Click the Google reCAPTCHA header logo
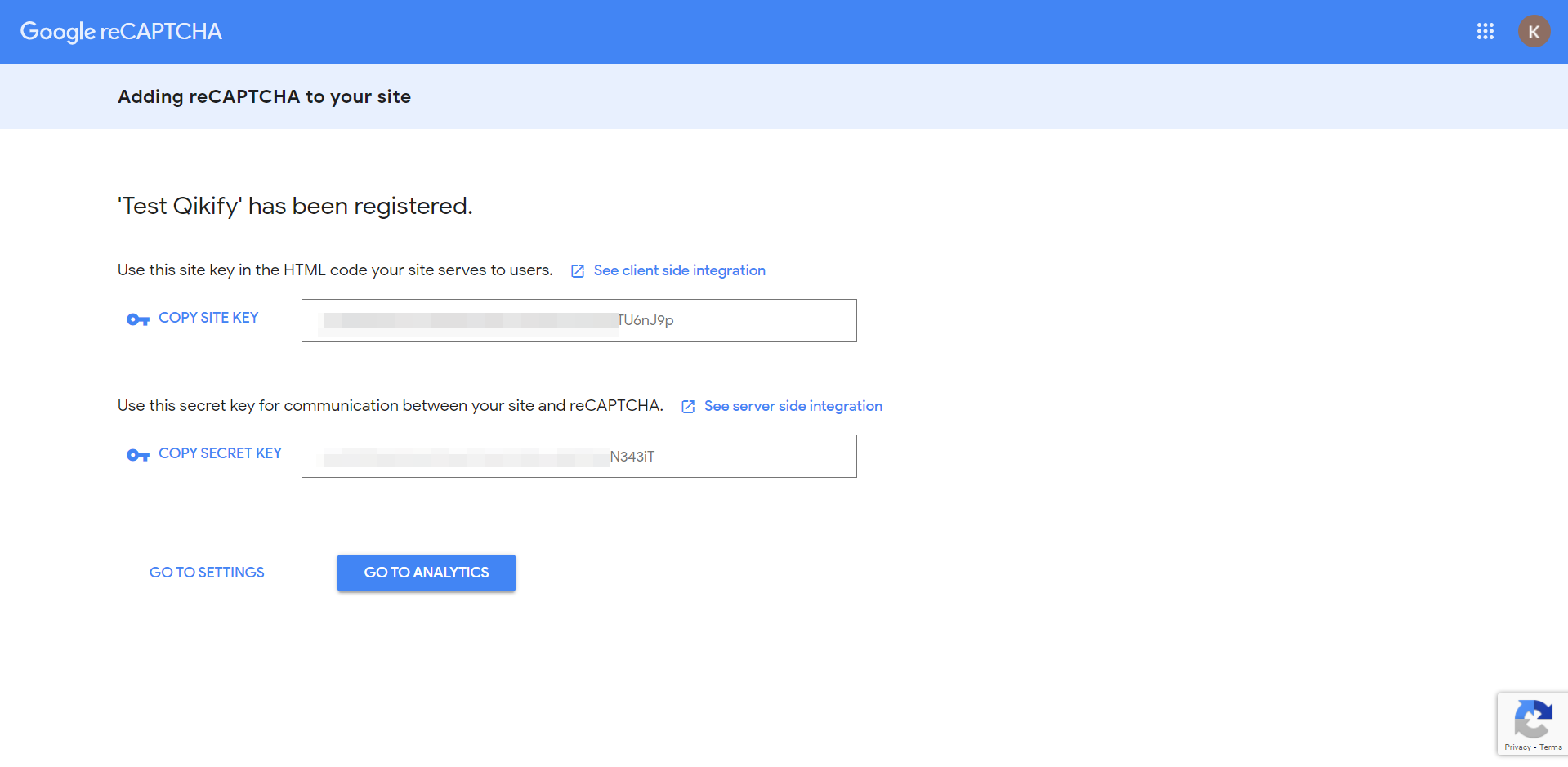Viewport: 1568px width, 767px height. tap(121, 32)
